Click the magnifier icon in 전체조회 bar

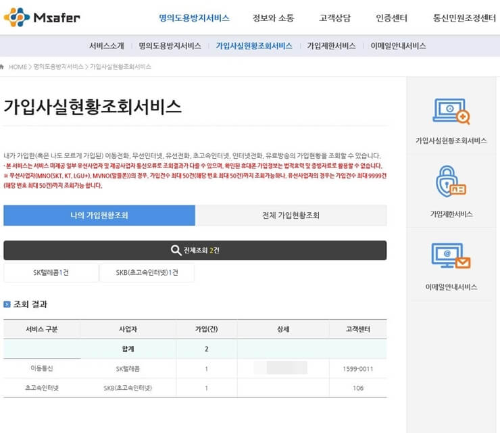click(176, 250)
